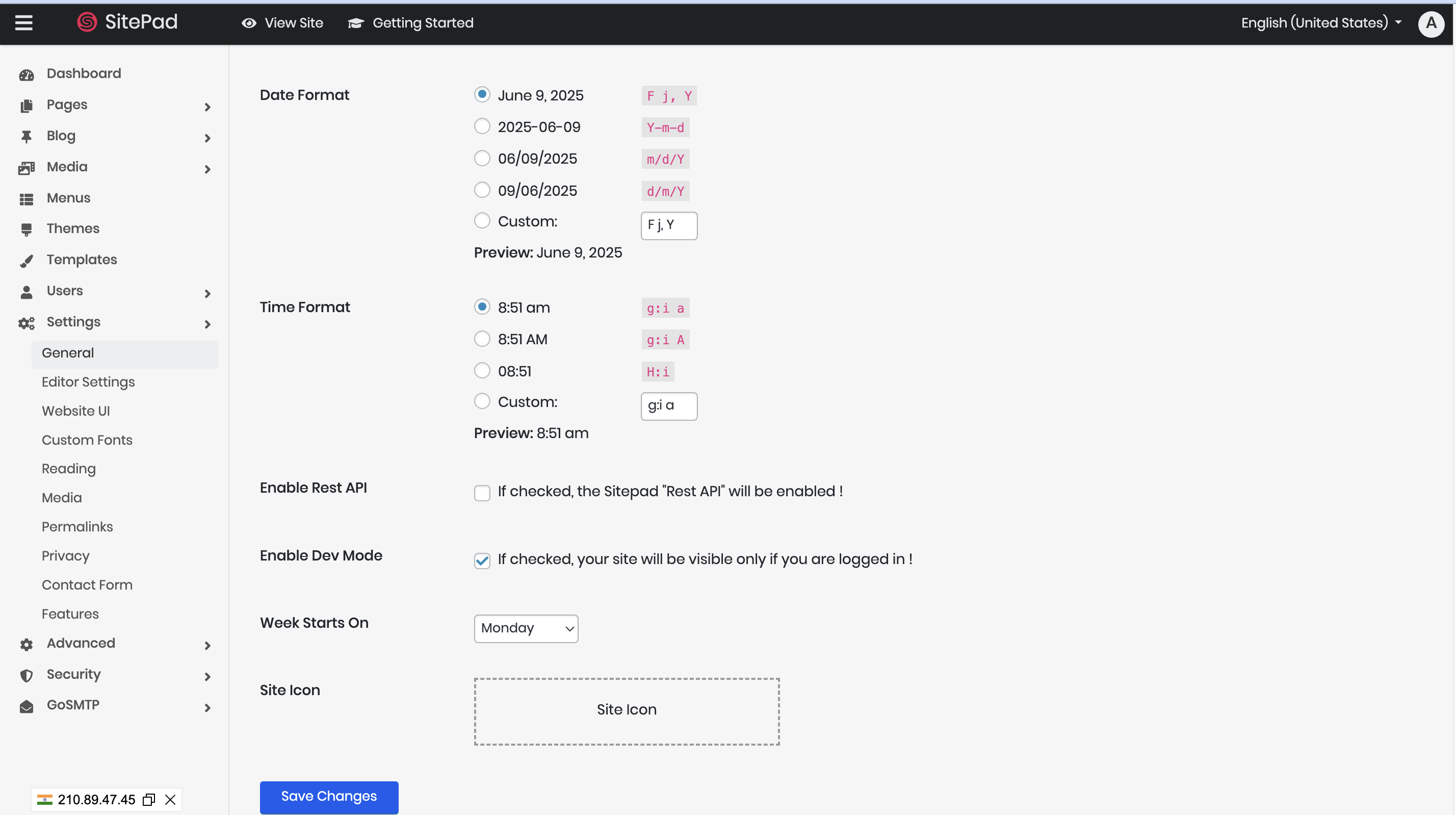The height and width of the screenshot is (815, 1456).
Task: Open the English language dropdown
Action: click(x=1321, y=22)
